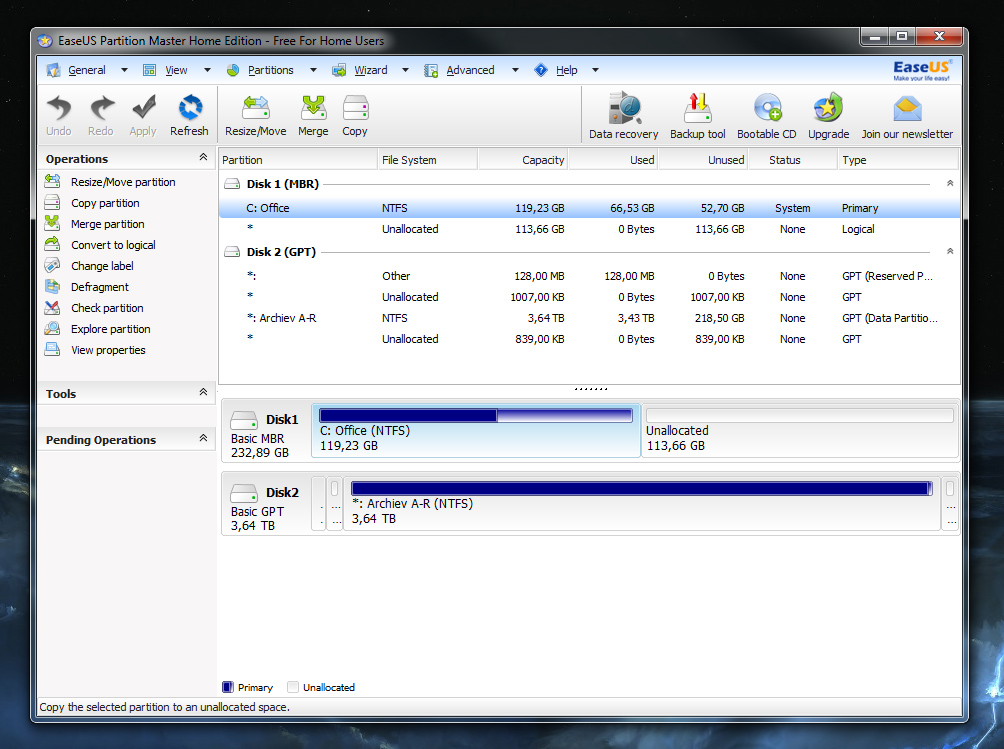Image resolution: width=1004 pixels, height=749 pixels.
Task: Click the Merge toolbar icon
Action: (x=313, y=108)
